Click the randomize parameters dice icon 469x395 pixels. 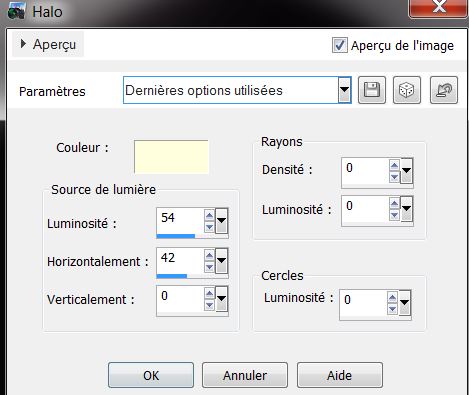(x=407, y=90)
